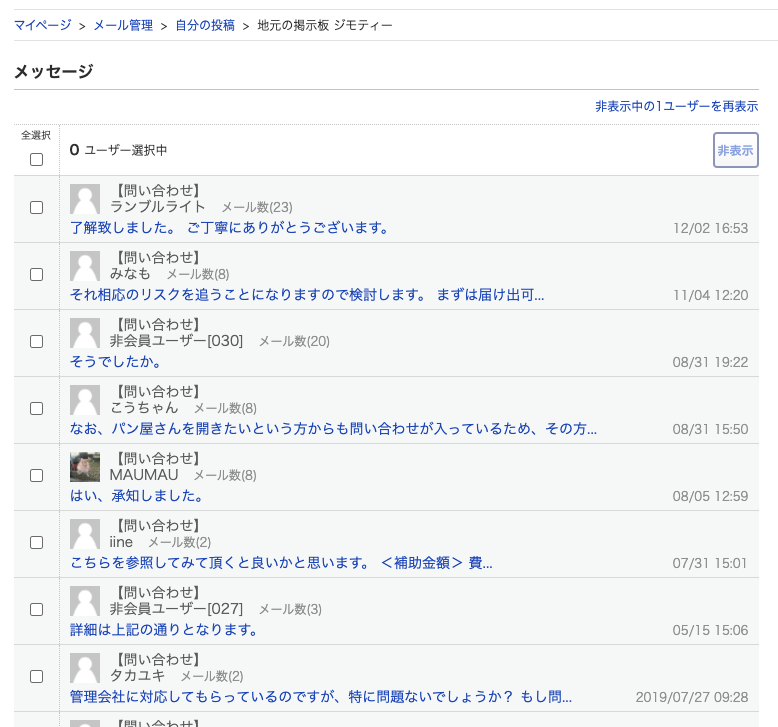
Task: Click タカユキ's default avatar icon
Action: [85, 668]
